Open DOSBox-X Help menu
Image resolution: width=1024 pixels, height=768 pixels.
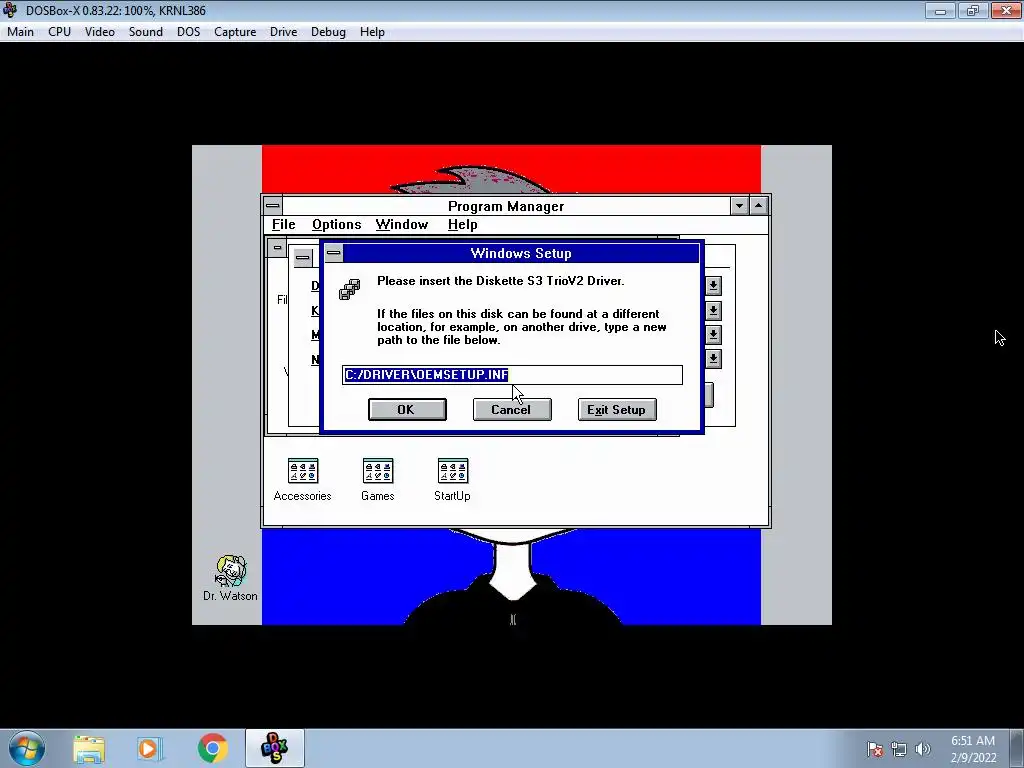tap(372, 32)
